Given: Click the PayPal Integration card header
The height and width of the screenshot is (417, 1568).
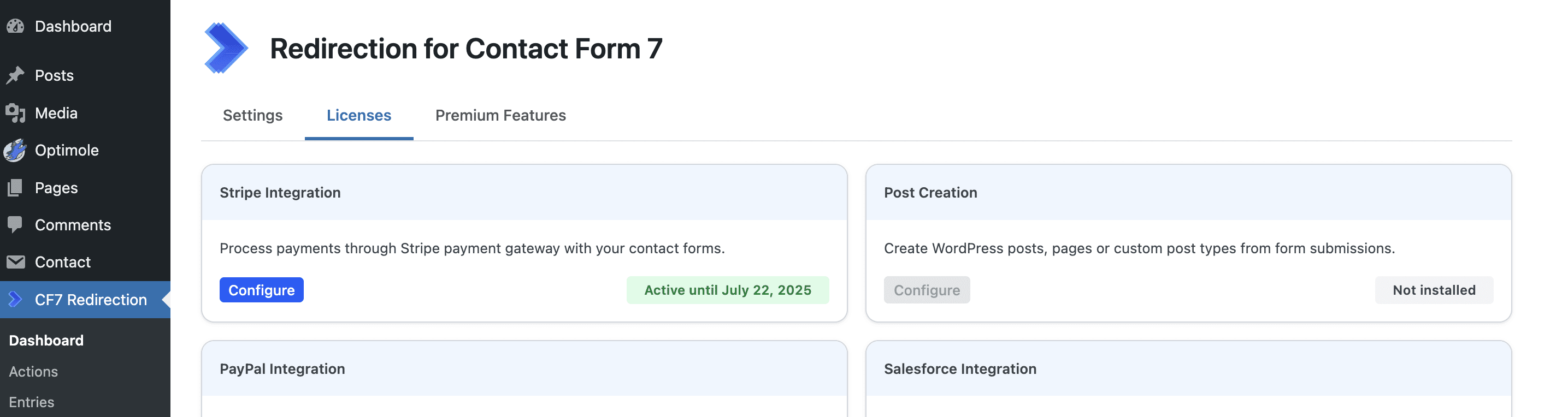Looking at the screenshot, I should (x=523, y=369).
